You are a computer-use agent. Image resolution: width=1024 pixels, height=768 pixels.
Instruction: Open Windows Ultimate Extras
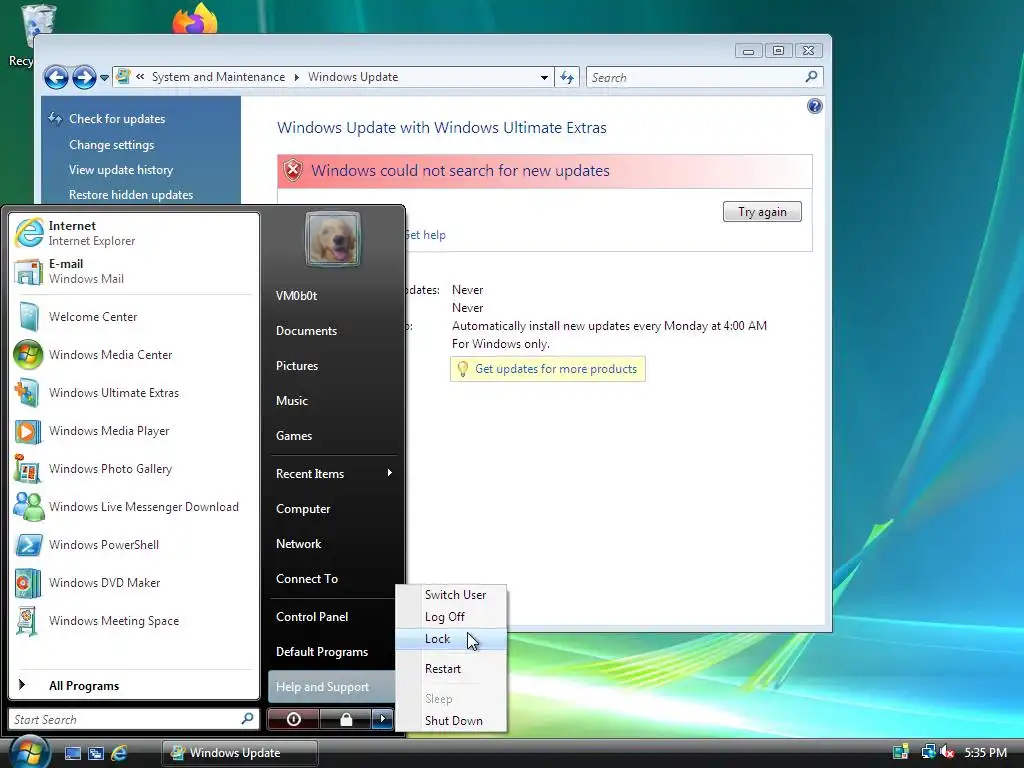tap(134, 392)
